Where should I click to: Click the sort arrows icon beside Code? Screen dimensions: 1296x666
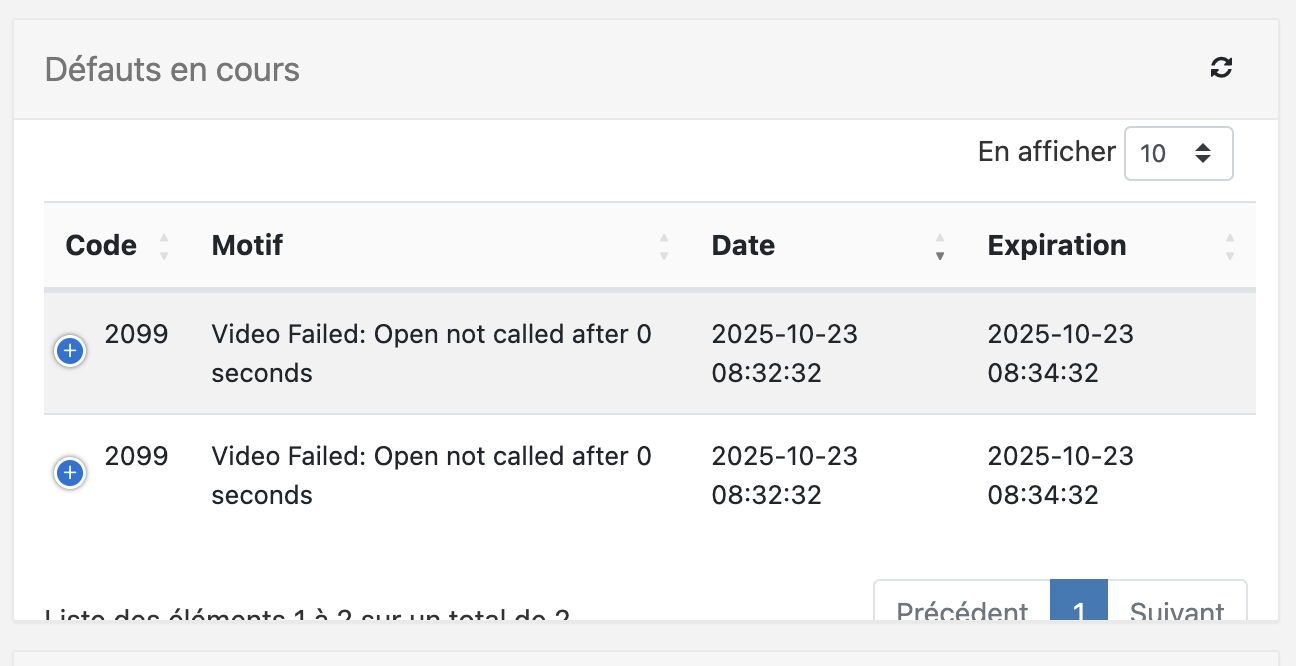click(164, 246)
